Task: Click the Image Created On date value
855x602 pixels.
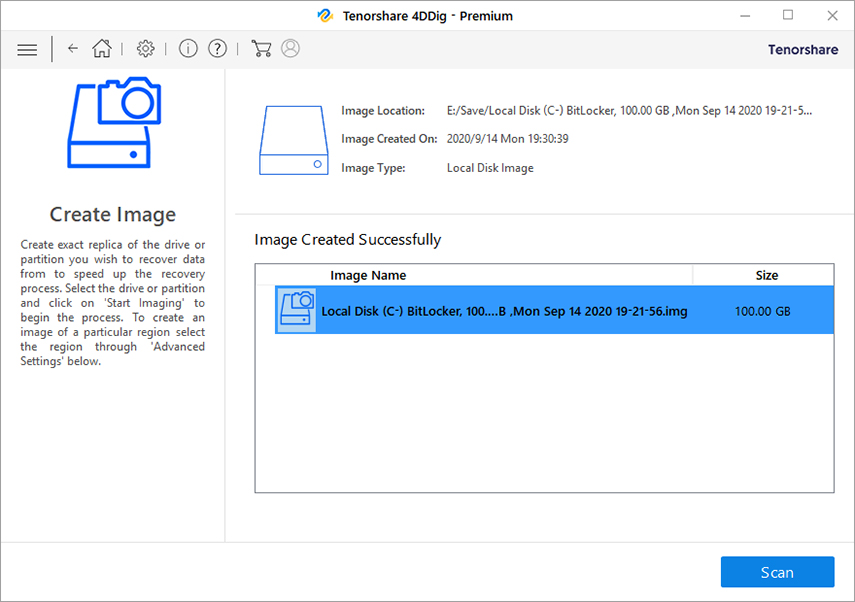Action: [507, 139]
